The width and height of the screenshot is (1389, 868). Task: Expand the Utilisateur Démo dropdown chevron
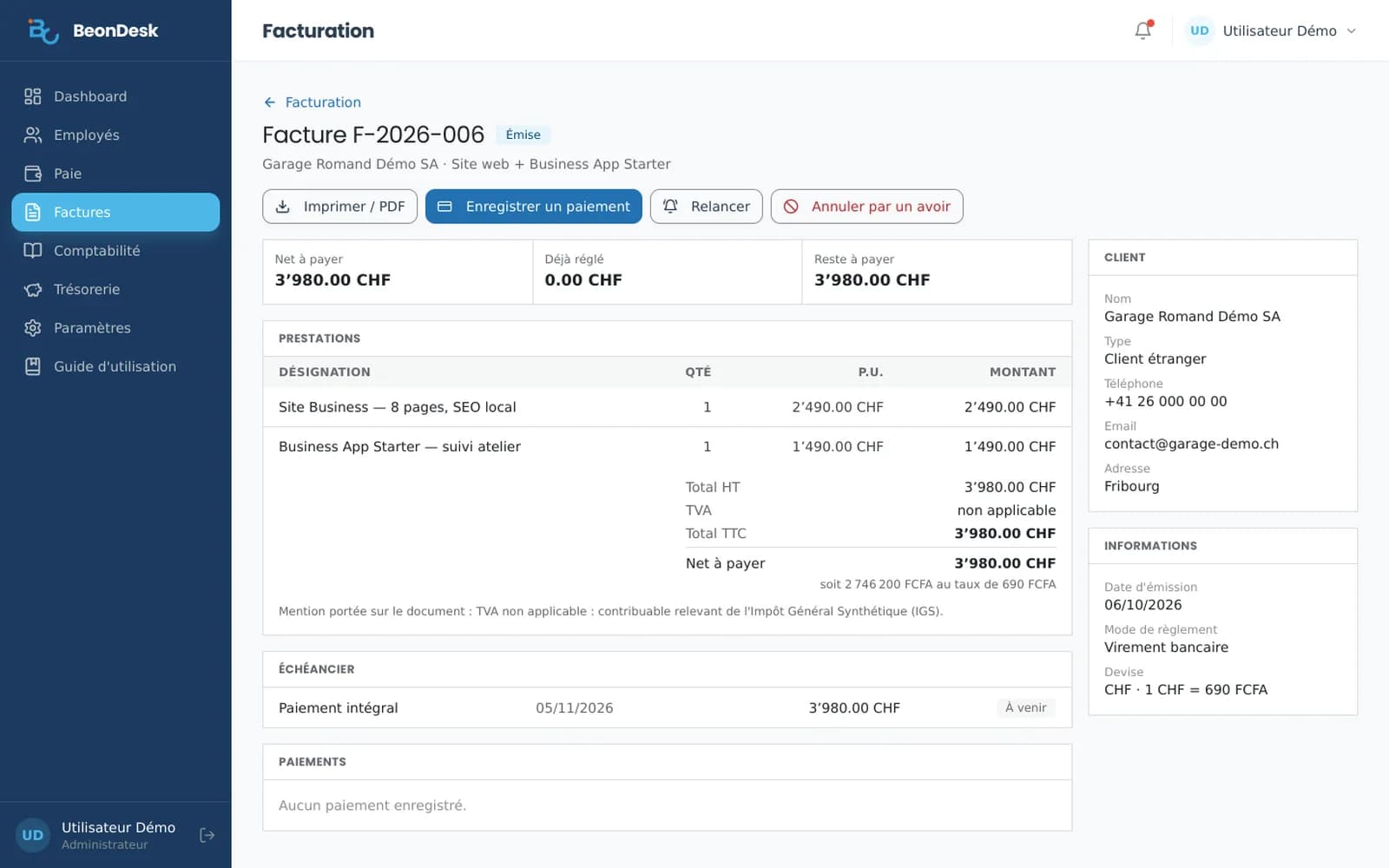(x=1351, y=31)
